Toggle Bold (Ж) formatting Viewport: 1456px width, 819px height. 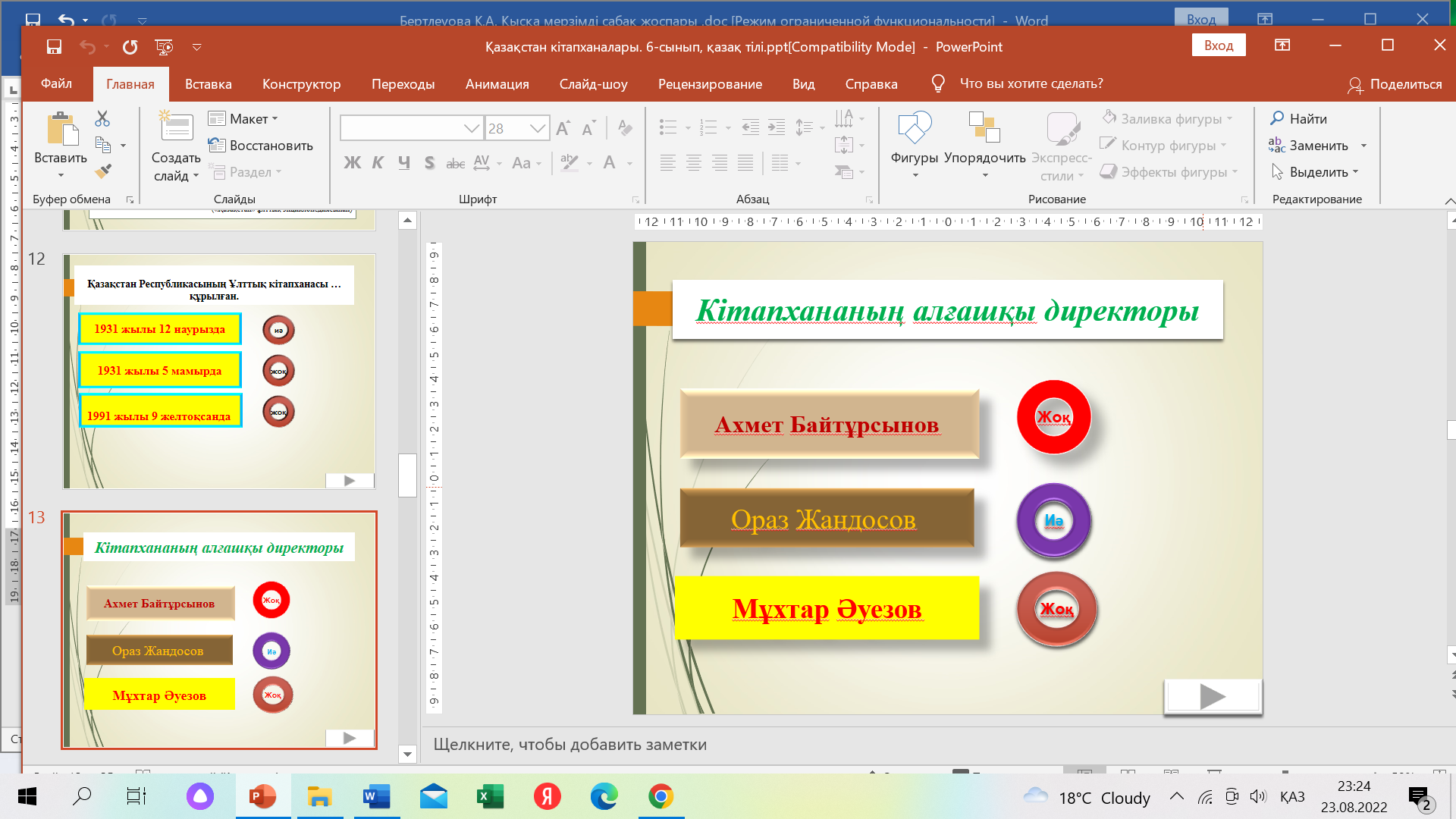[x=352, y=162]
